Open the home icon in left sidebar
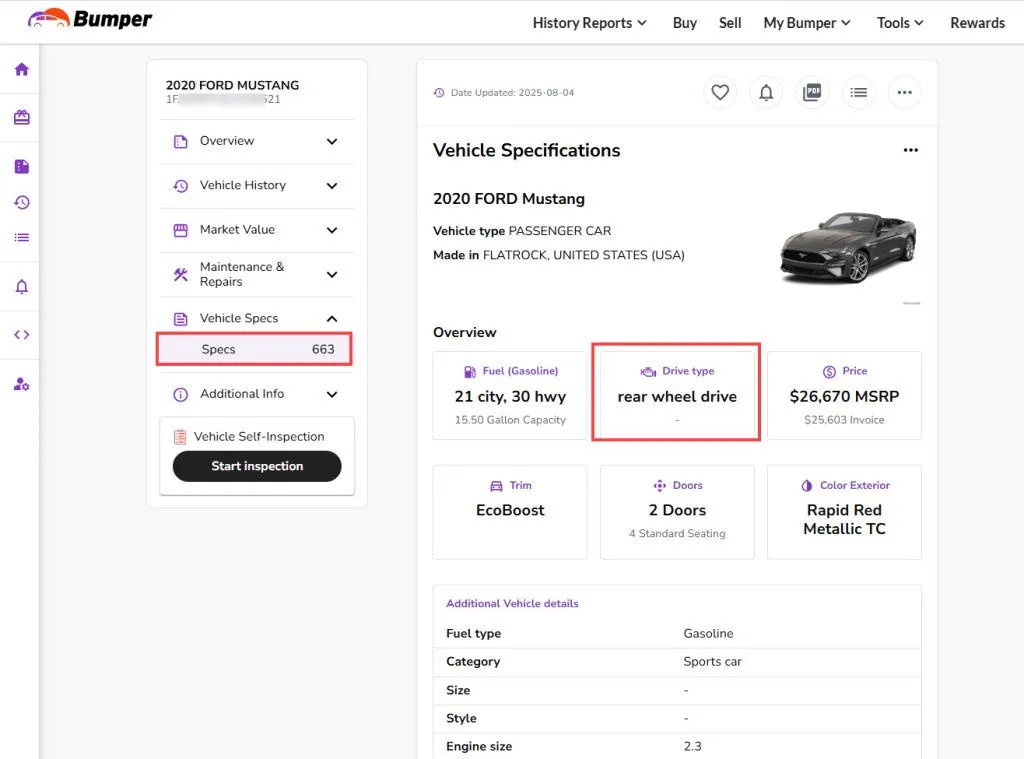Screen dimensions: 1024x759 pos(22,69)
